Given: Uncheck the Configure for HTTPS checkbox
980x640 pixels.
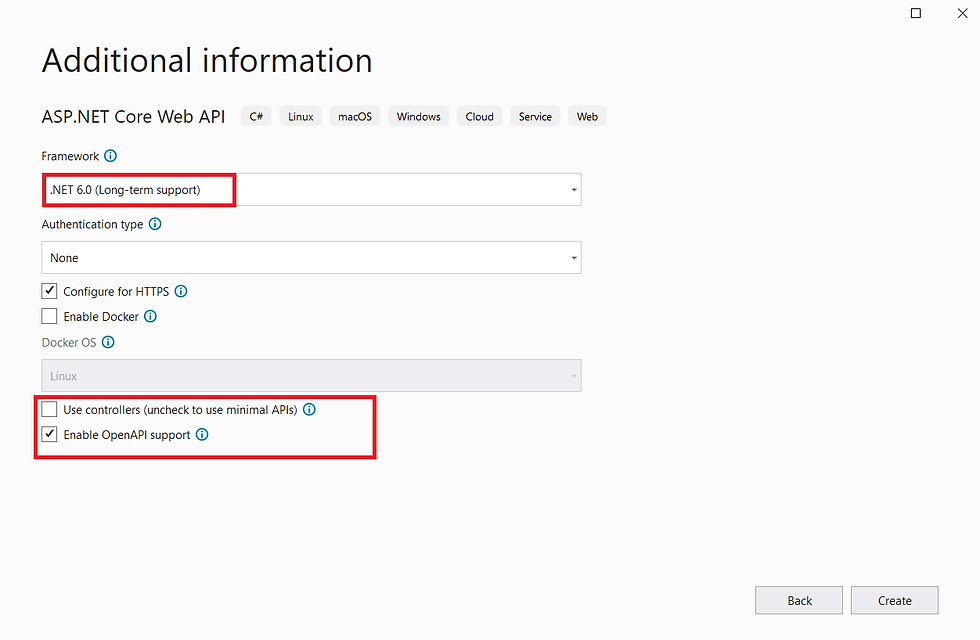Looking at the screenshot, I should [x=49, y=291].
